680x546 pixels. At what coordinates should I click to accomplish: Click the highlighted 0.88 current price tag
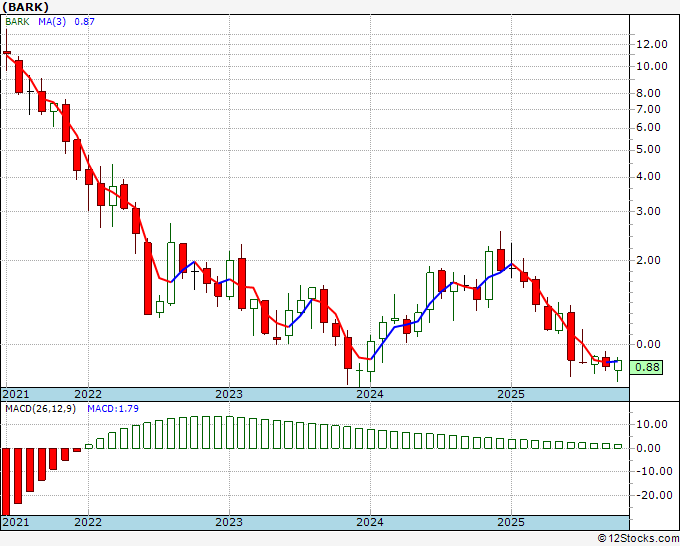pyautogui.click(x=646, y=367)
